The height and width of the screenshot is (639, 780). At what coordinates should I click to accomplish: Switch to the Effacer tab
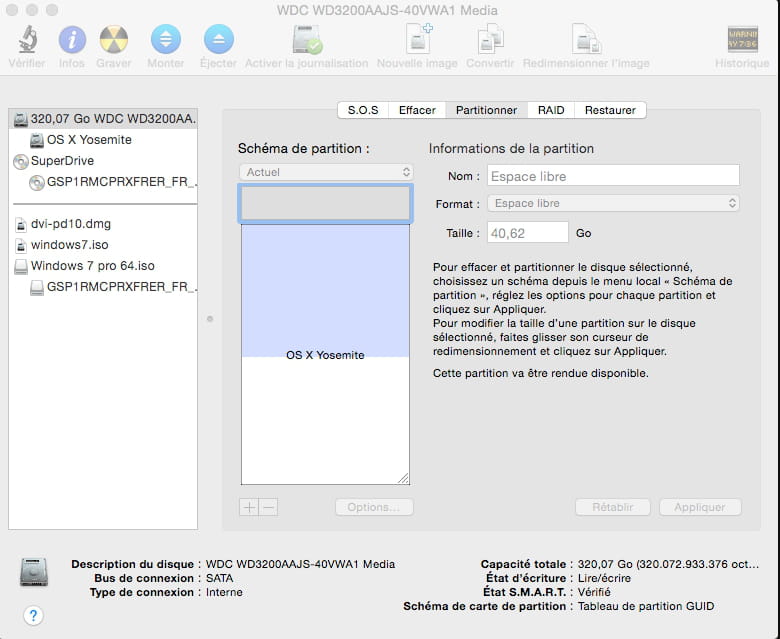pos(417,110)
